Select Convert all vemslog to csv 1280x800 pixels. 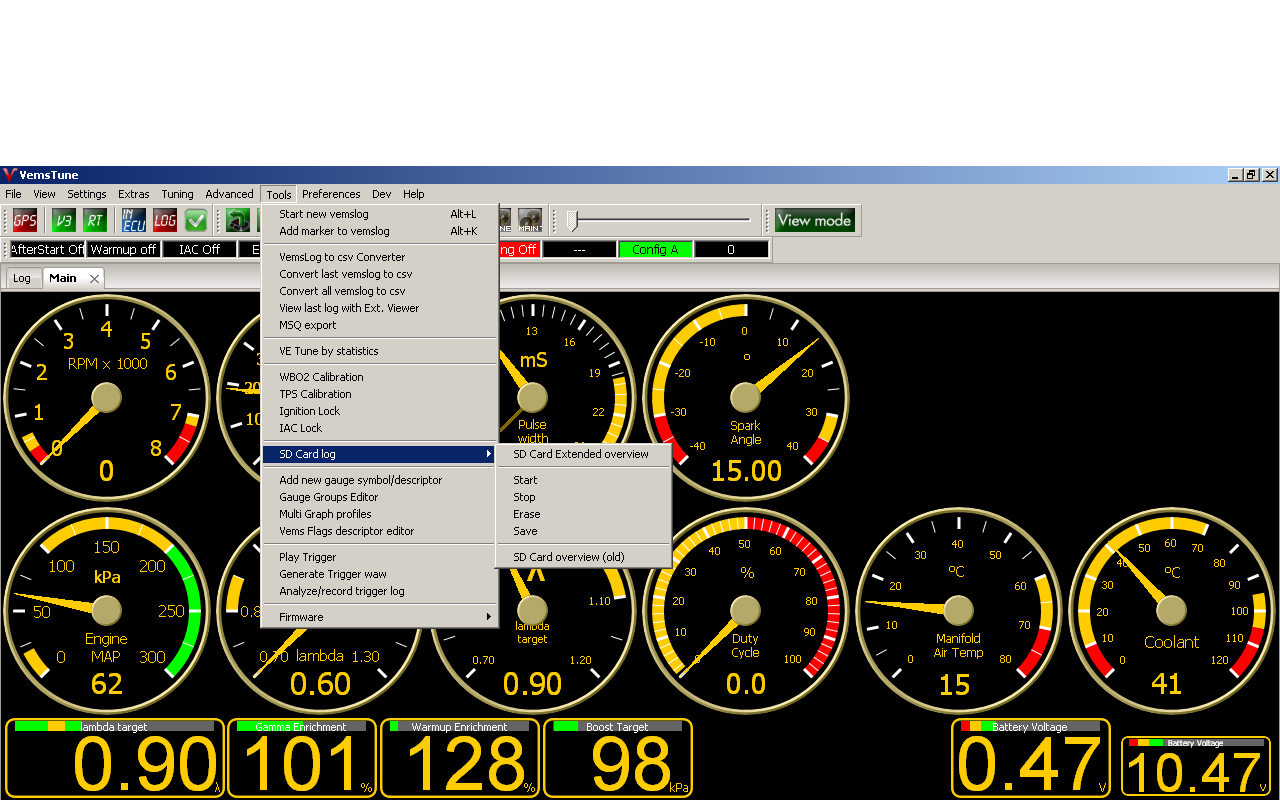click(380, 291)
